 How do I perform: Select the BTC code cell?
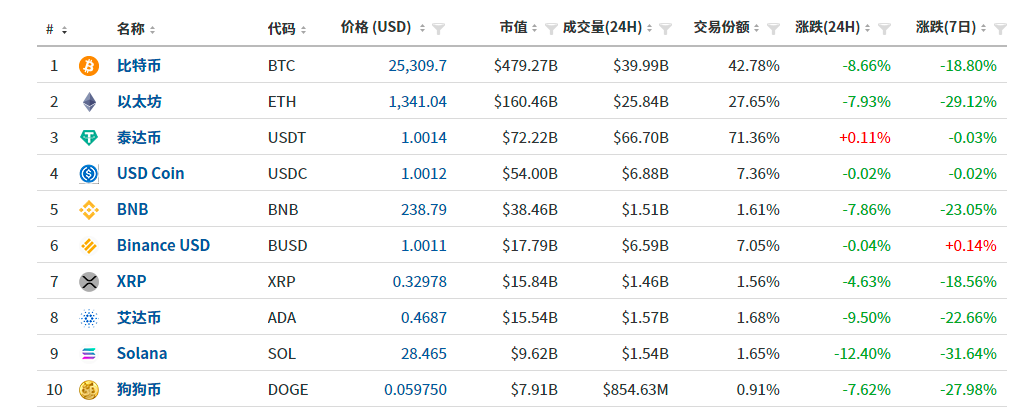[x=282, y=66]
